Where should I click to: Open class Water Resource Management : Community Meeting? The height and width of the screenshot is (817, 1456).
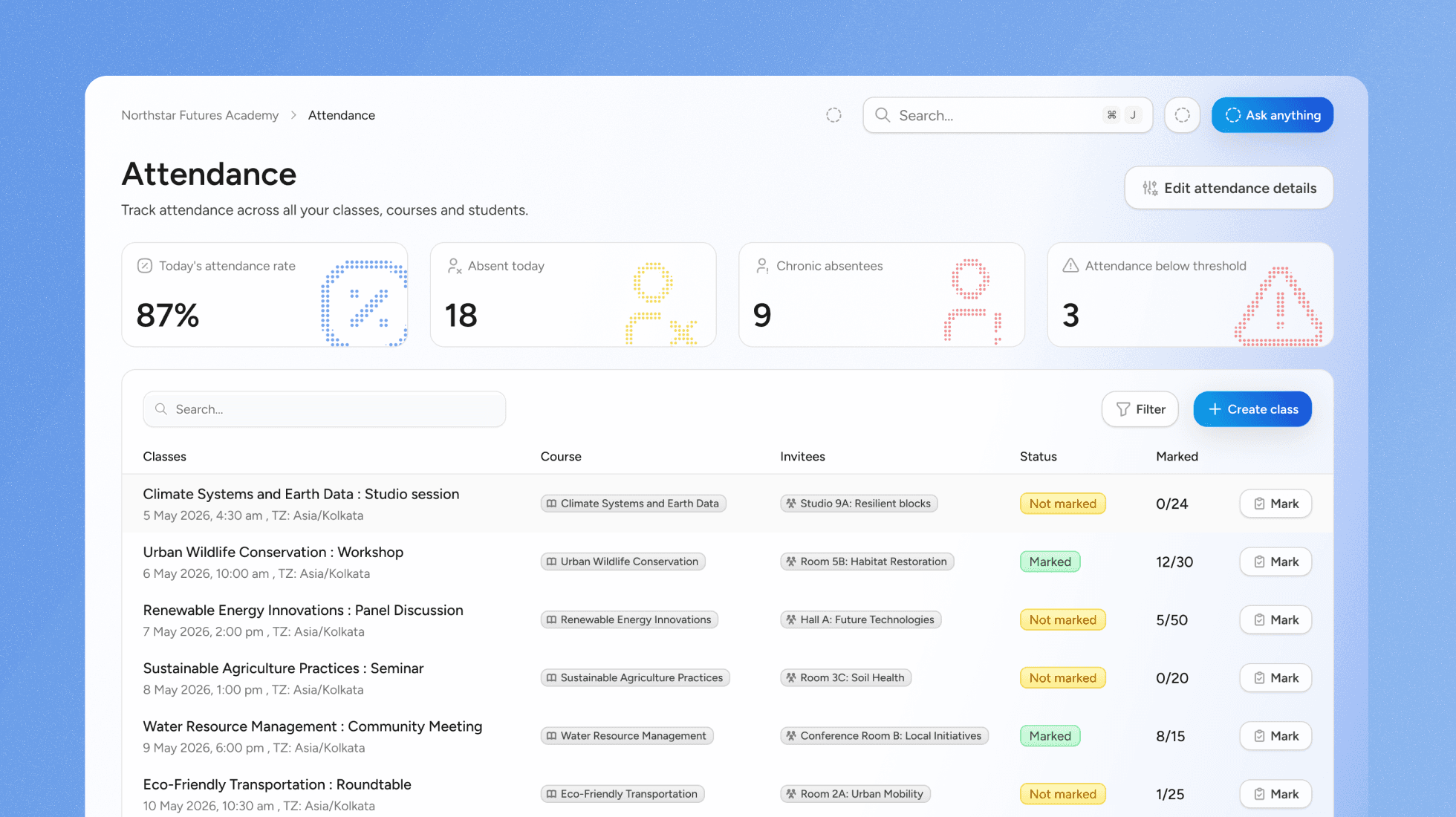(313, 726)
